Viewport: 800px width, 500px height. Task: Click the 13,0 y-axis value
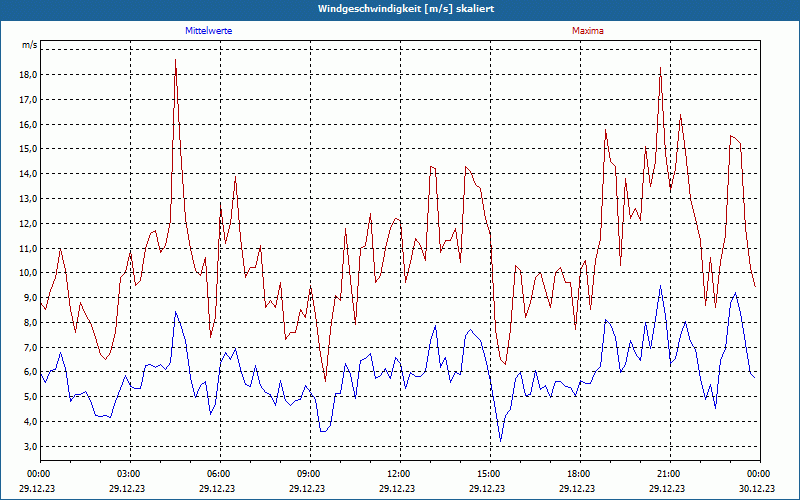29,199
